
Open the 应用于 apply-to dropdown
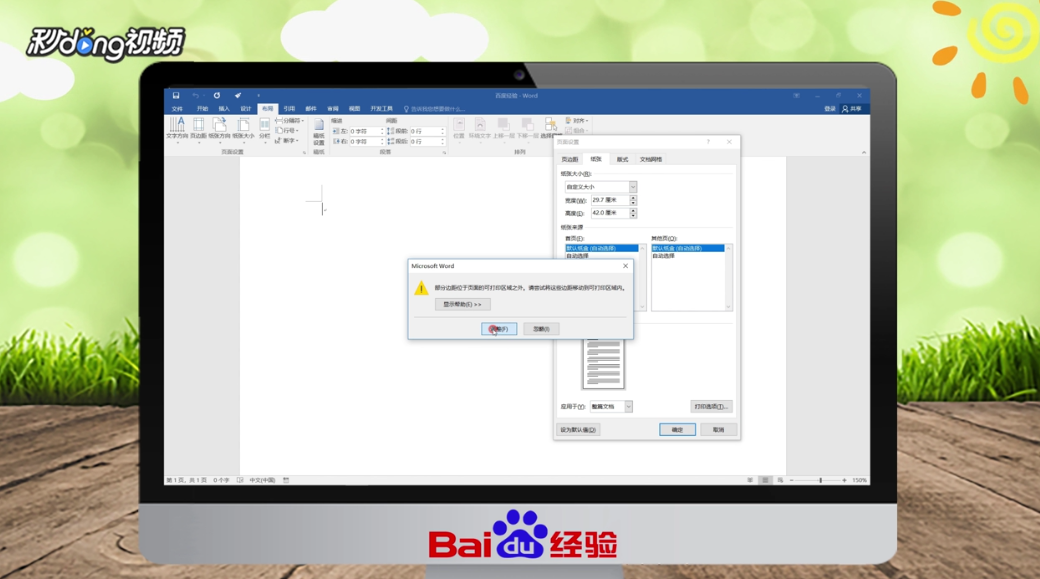click(610, 407)
